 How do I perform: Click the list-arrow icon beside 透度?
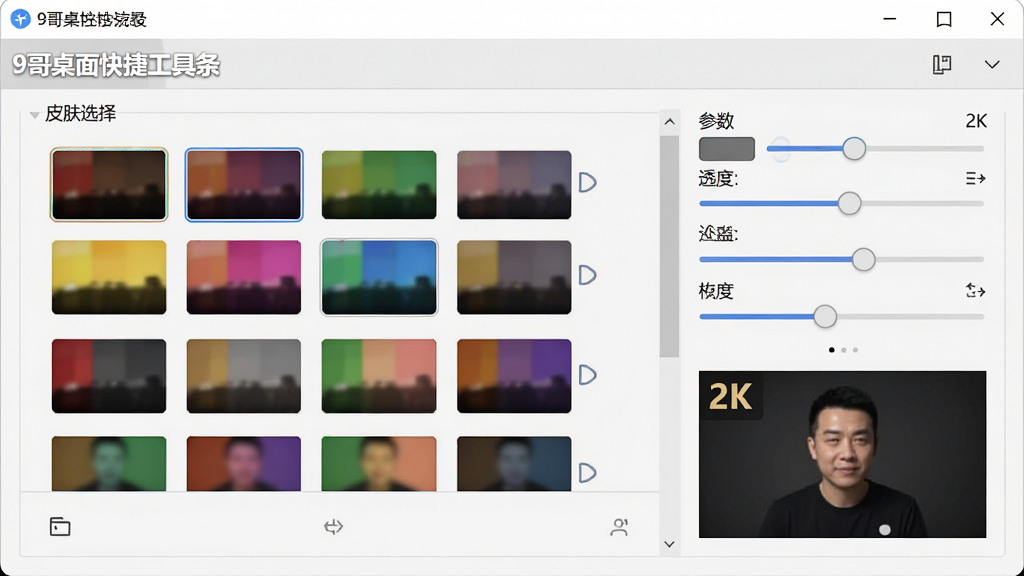point(976,178)
